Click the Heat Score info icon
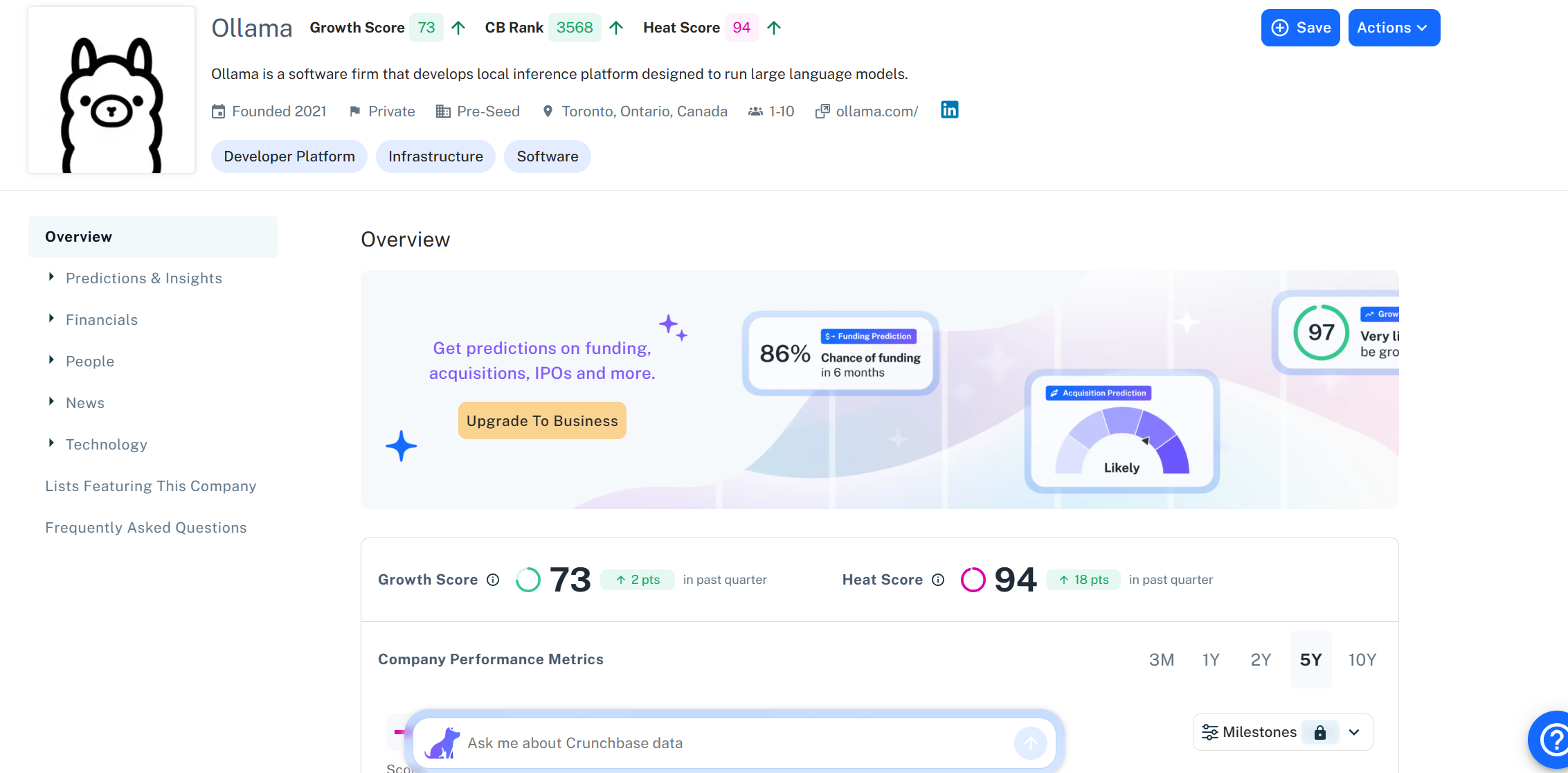The image size is (1568, 773). pyautogui.click(x=938, y=580)
